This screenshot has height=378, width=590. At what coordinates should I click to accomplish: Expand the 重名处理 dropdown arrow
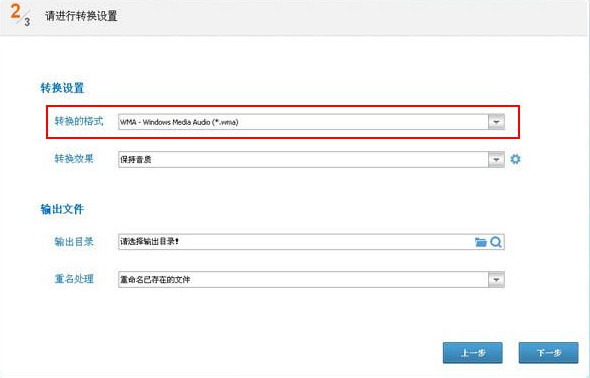click(x=496, y=279)
